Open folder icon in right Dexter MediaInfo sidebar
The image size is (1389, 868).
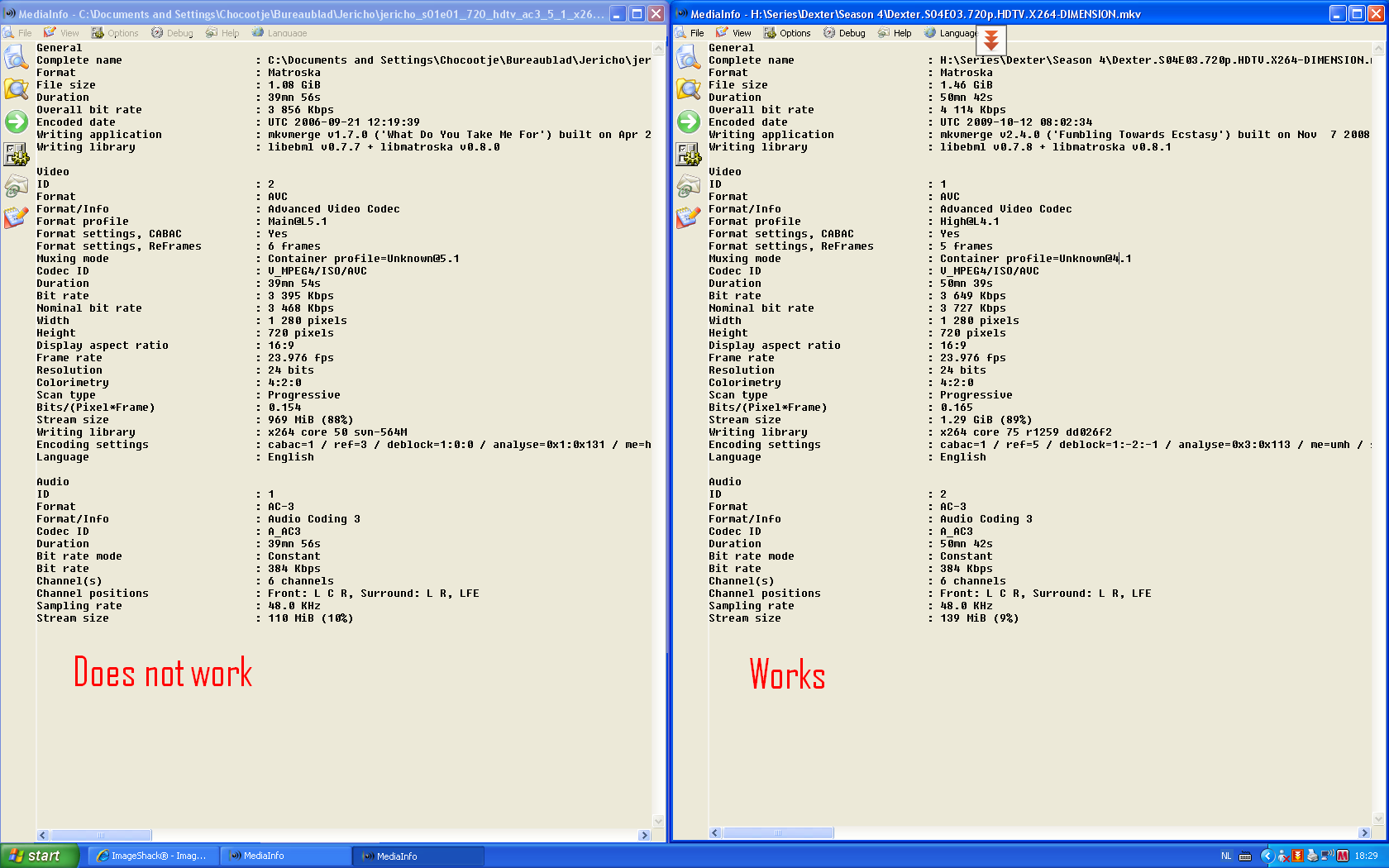[688, 89]
